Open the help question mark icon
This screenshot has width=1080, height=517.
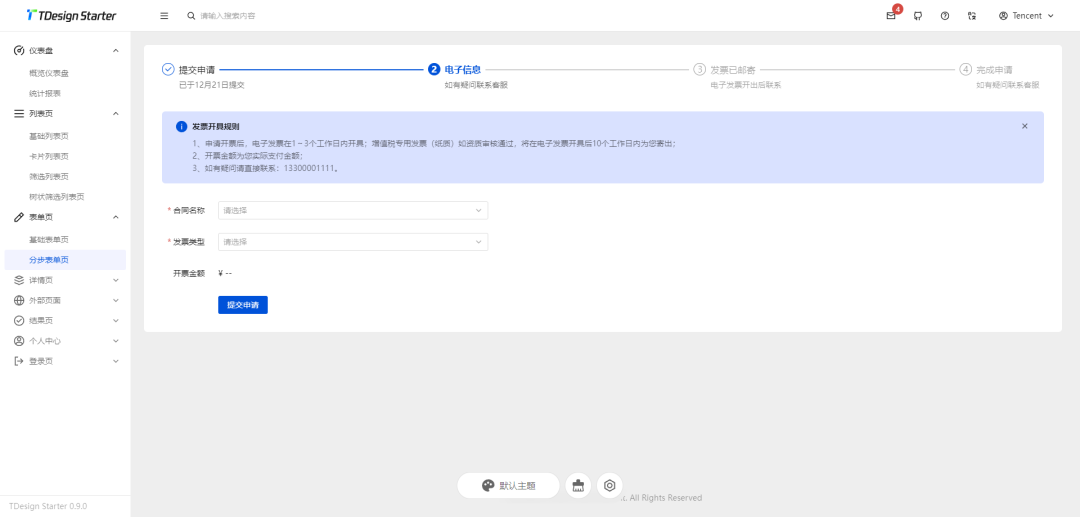945,16
